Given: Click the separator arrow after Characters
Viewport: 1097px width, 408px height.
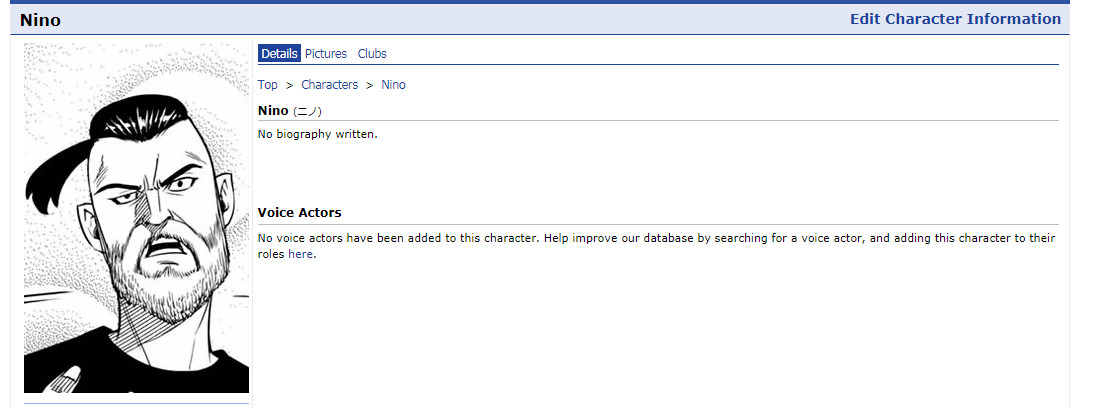Looking at the screenshot, I should pyautogui.click(x=369, y=85).
